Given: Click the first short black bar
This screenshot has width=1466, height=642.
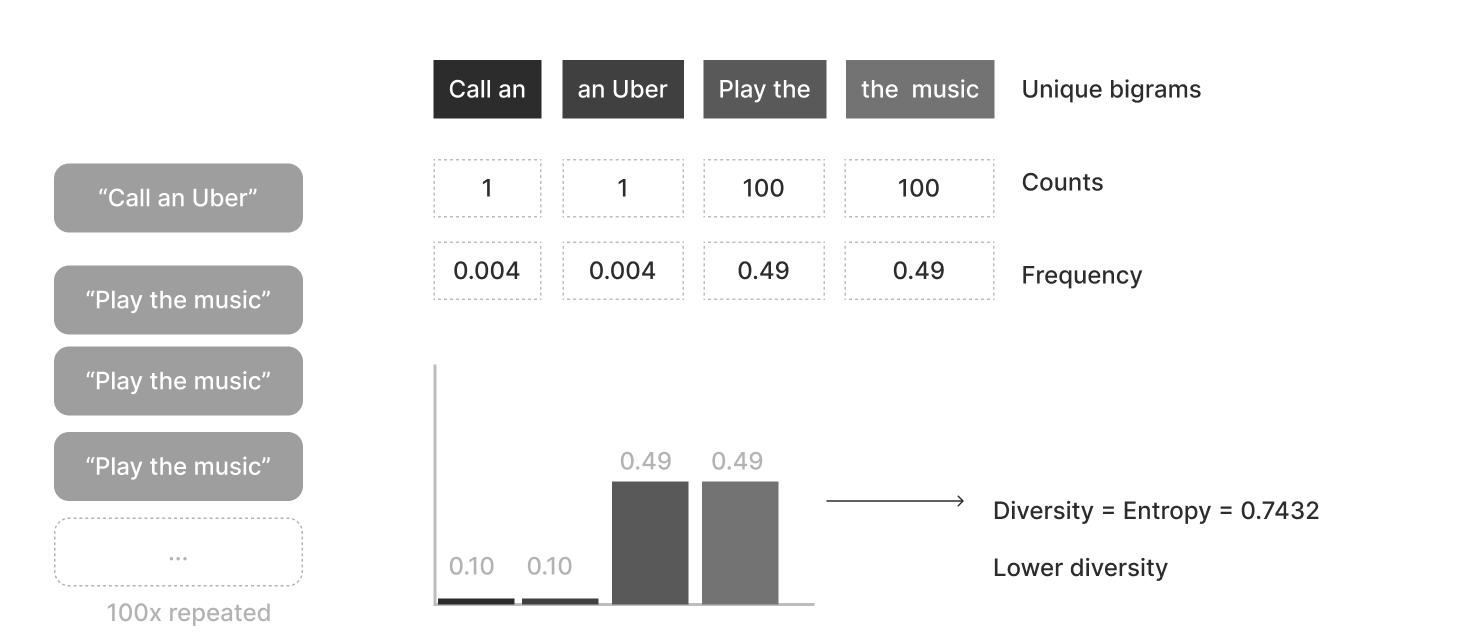Looking at the screenshot, I should (x=476, y=601).
